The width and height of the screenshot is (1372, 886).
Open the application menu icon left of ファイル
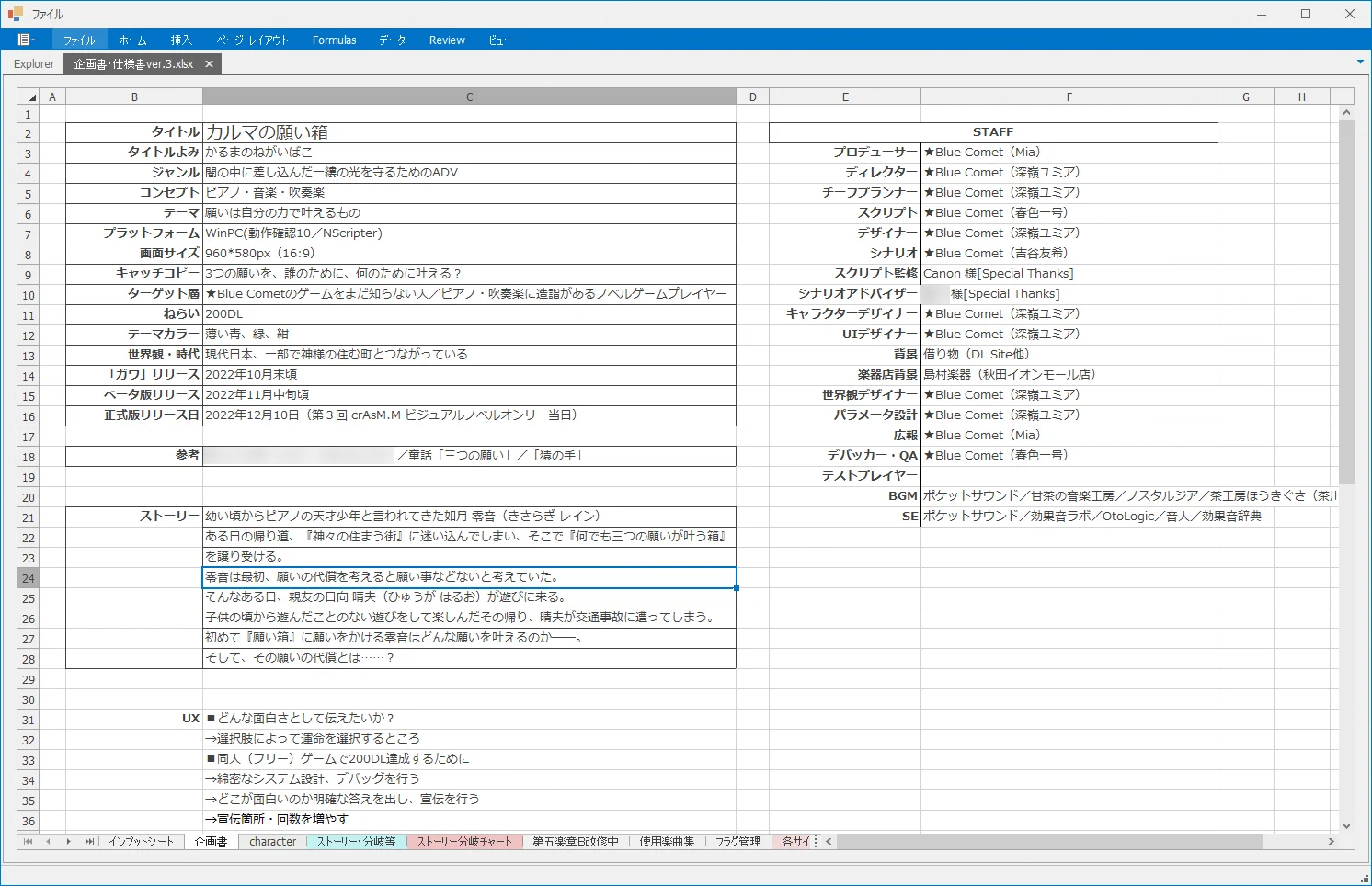pos(26,40)
